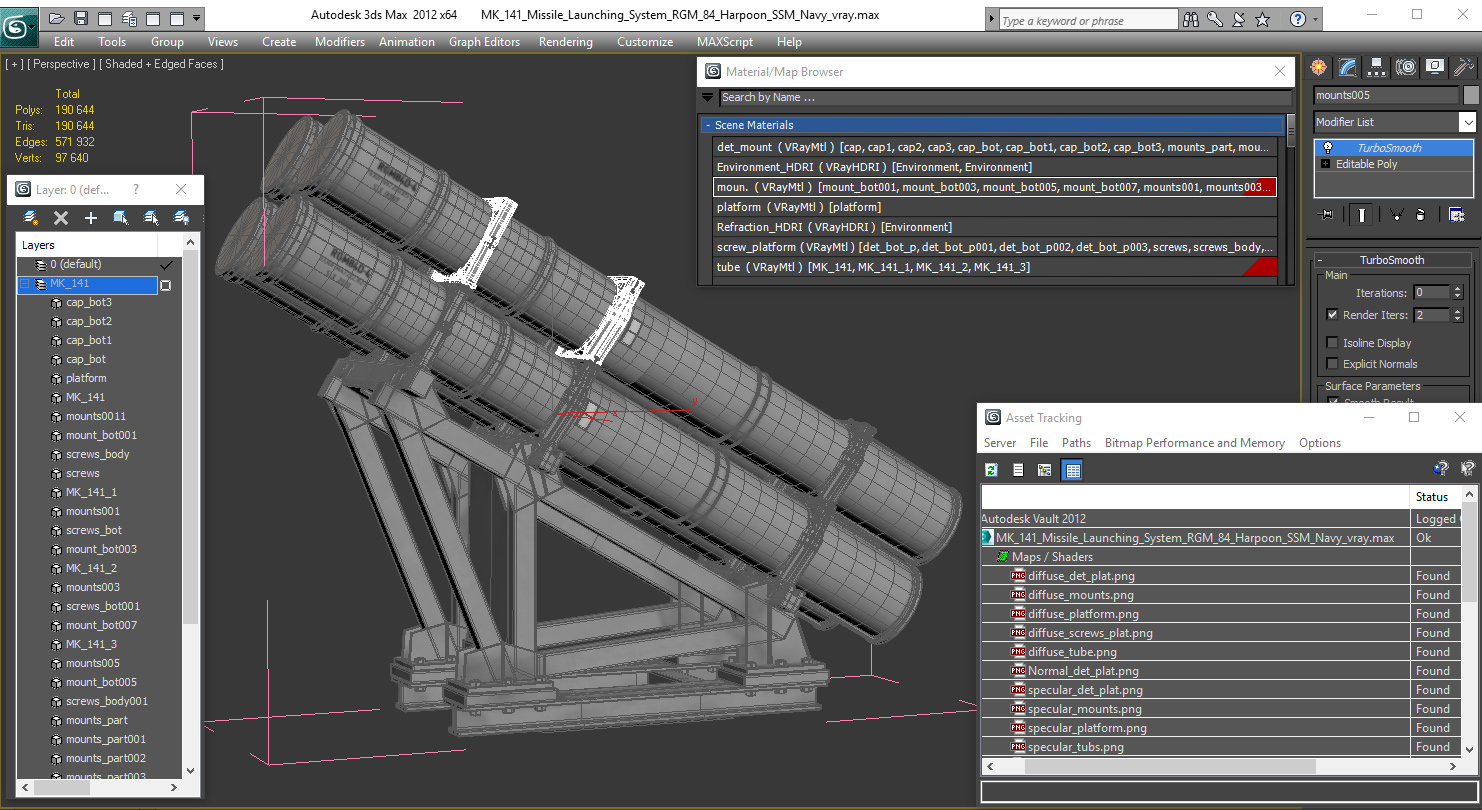Open the Hierarchy command panel tab
1482x810 pixels.
[1377, 67]
